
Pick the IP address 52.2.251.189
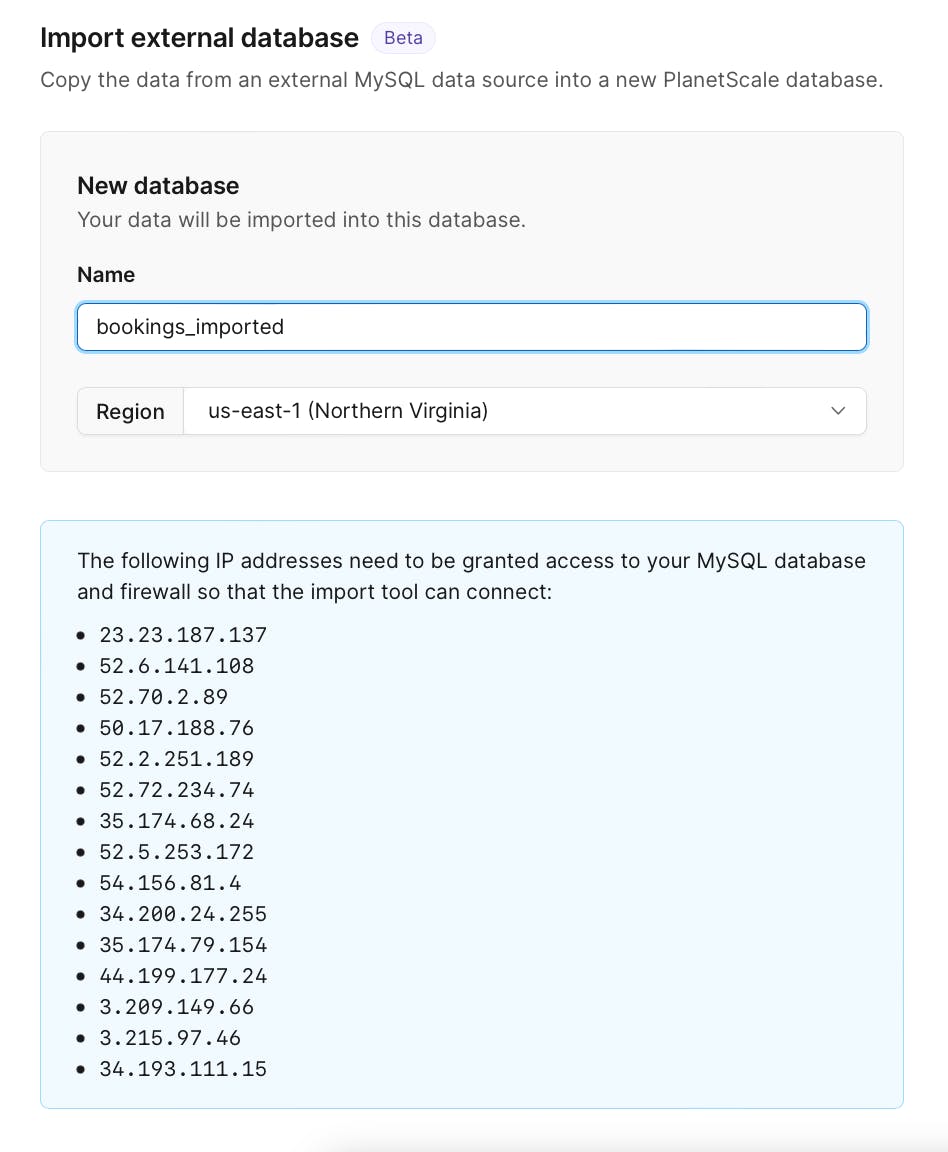click(x=177, y=759)
